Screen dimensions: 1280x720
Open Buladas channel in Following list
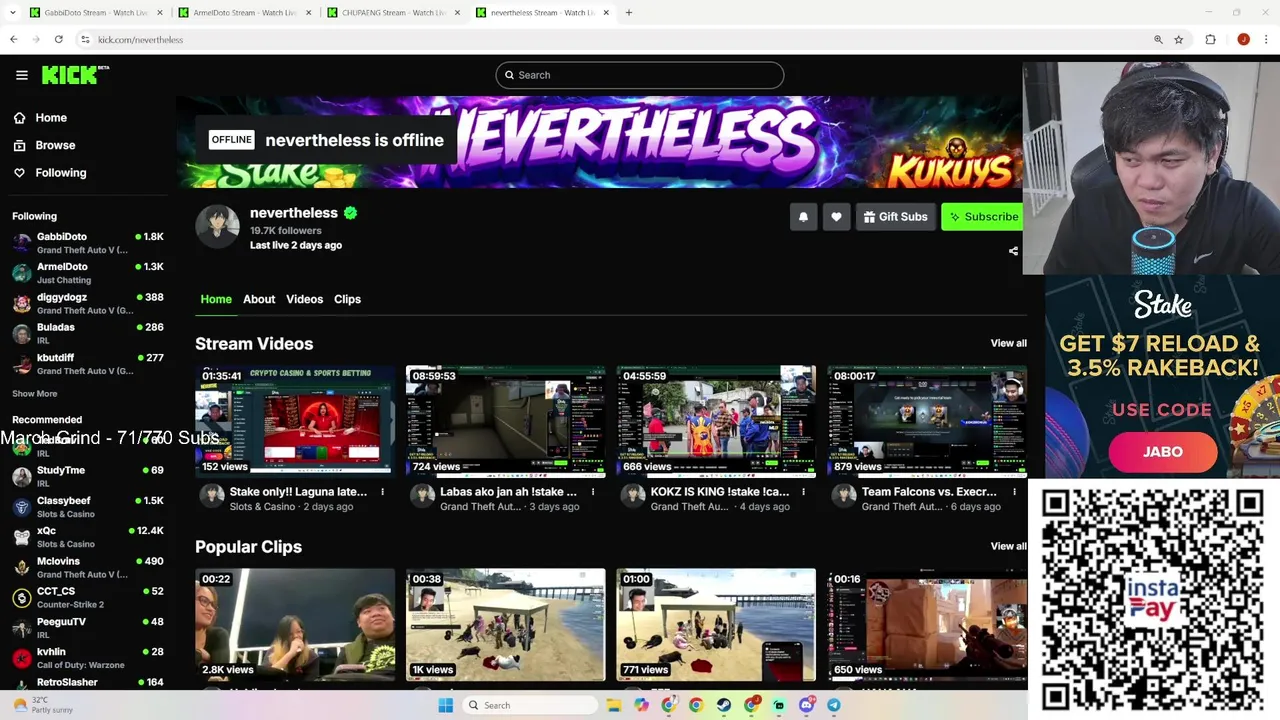coord(88,333)
